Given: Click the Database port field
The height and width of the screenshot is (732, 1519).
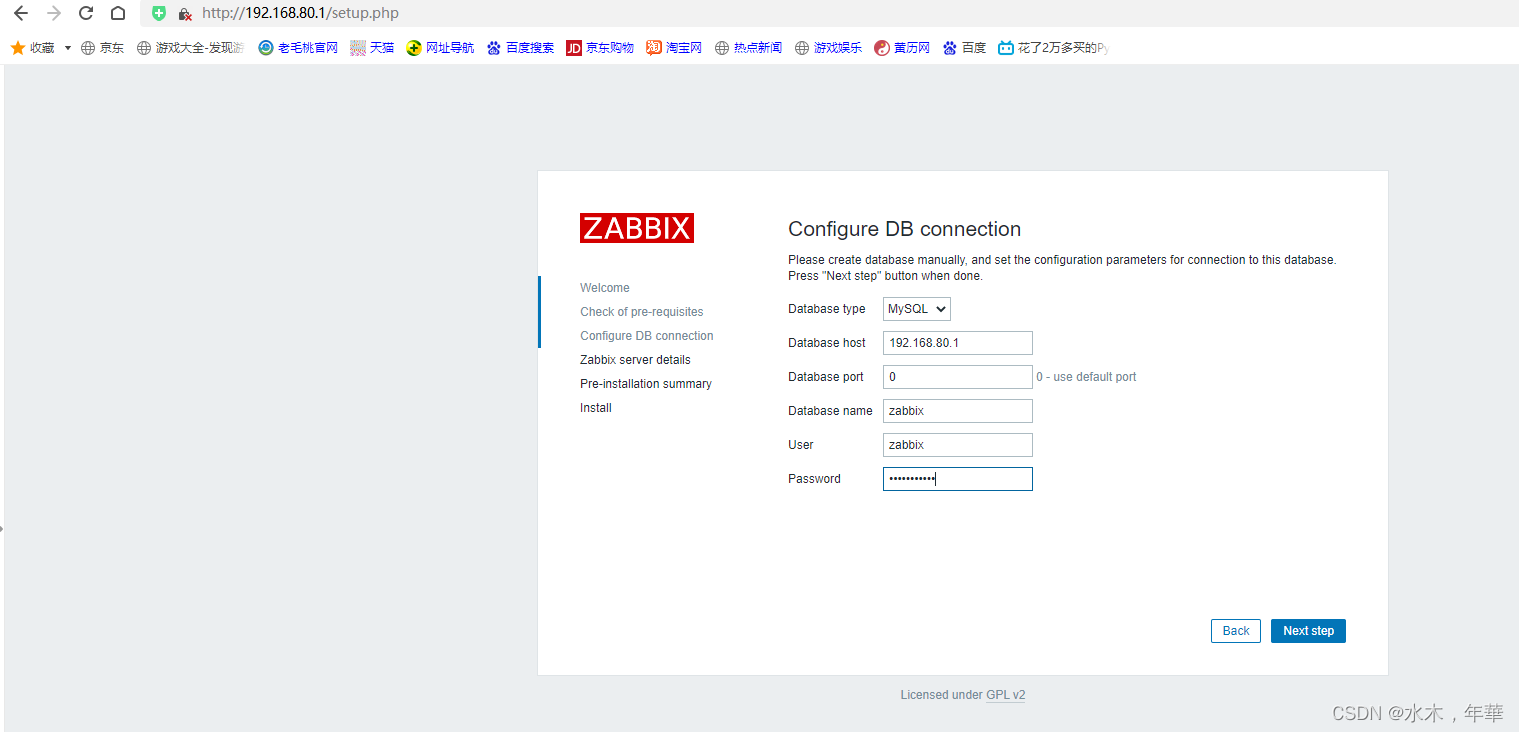Looking at the screenshot, I should (958, 377).
